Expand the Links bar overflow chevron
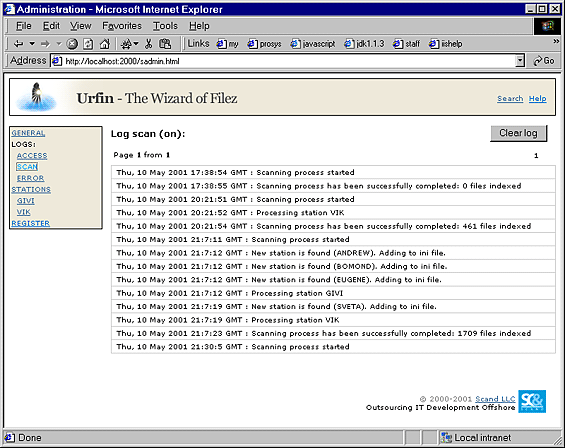The image size is (565, 448). point(556,41)
